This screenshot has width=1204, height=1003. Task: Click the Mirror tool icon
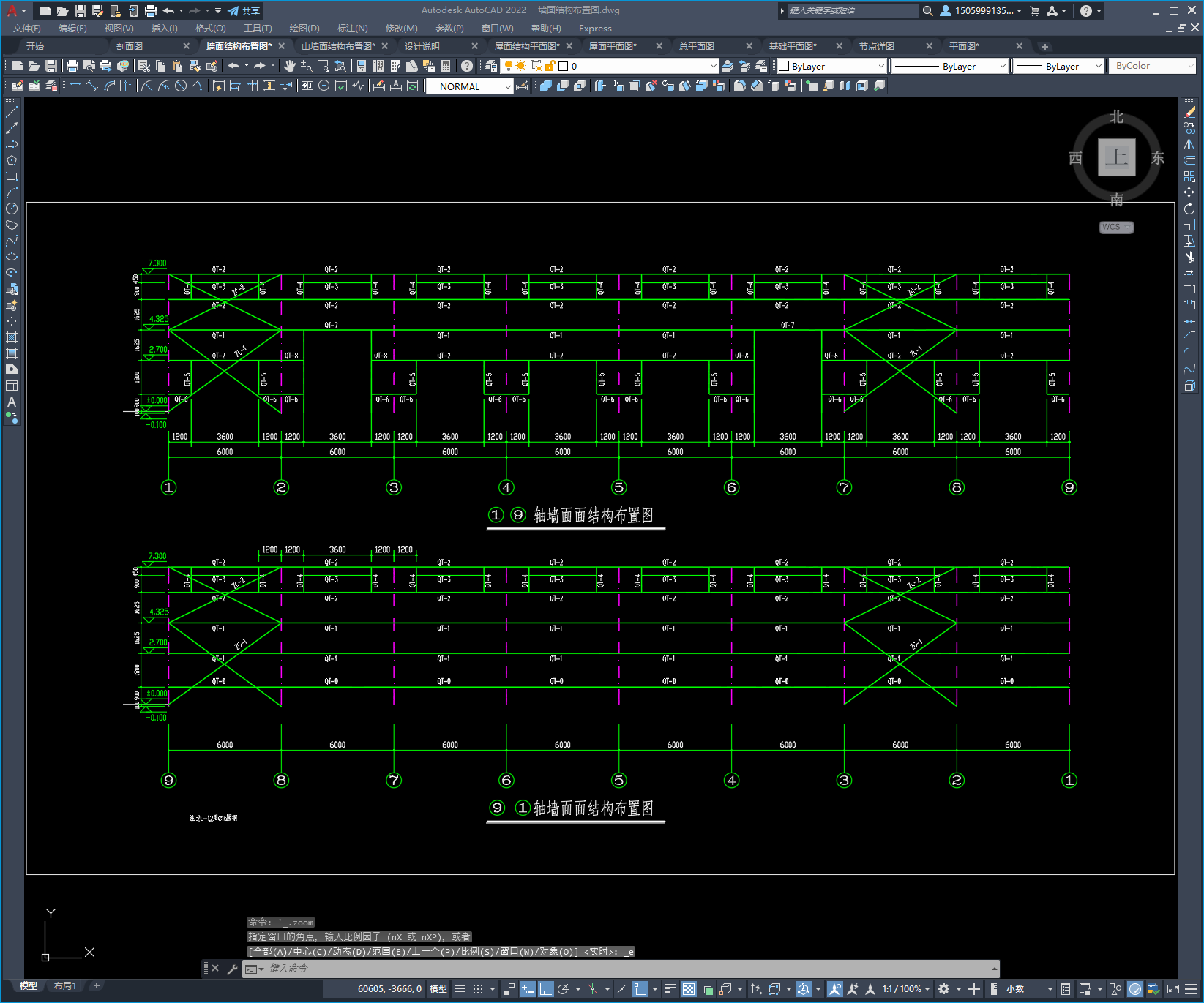point(1189,144)
